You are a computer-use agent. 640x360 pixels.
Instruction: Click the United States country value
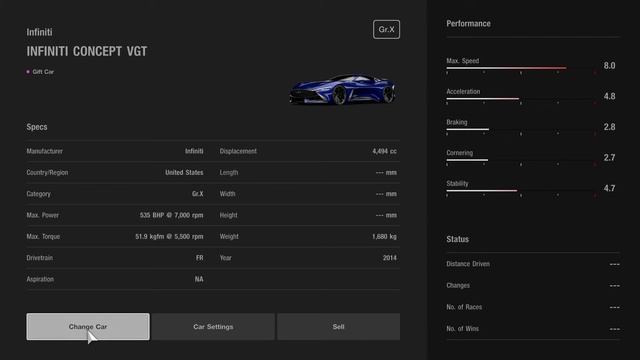point(184,173)
